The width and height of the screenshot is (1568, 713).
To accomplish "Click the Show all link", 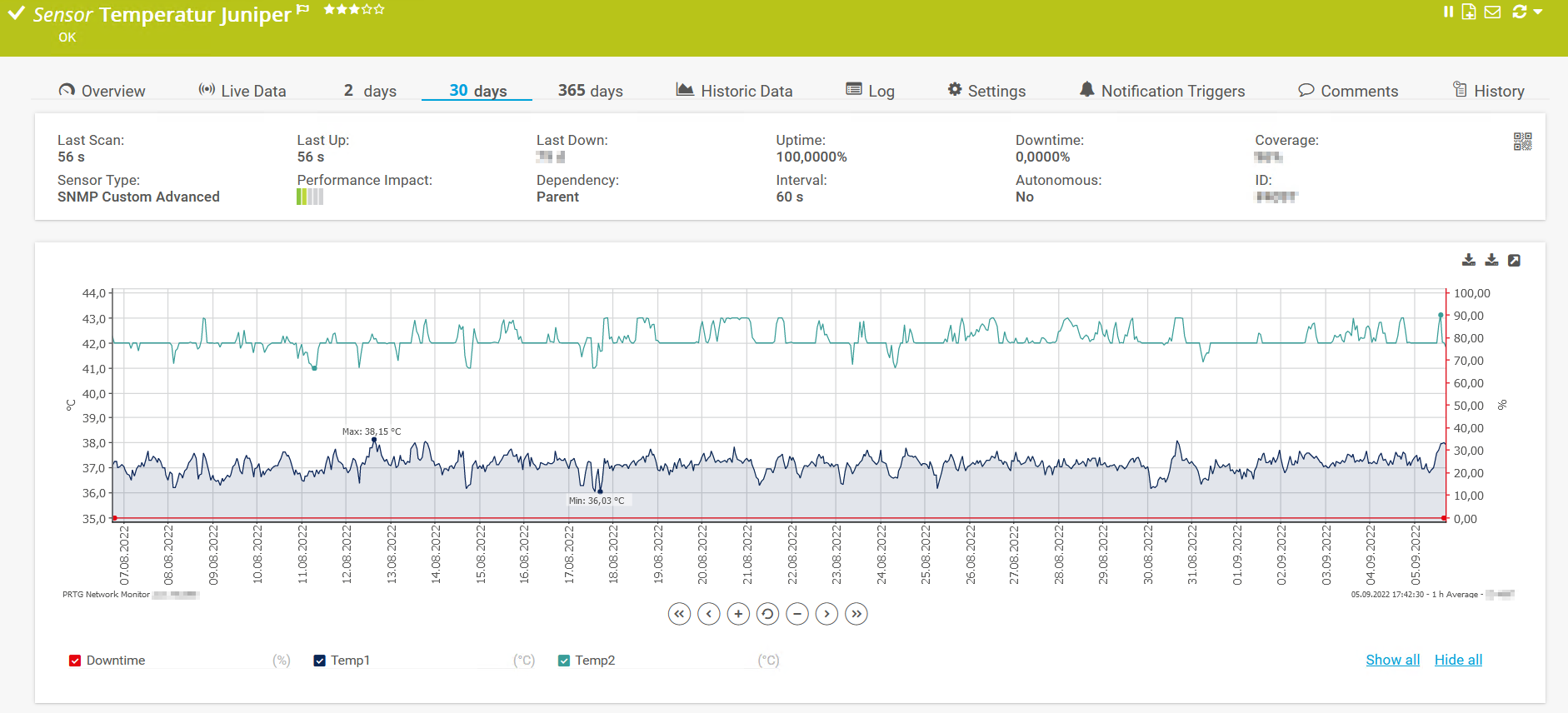I will (1392, 660).
